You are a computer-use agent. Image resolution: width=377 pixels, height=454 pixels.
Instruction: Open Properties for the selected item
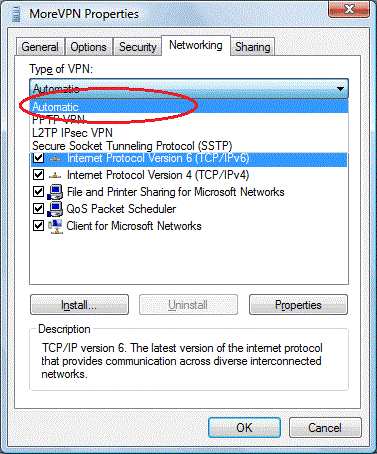pyautogui.click(x=298, y=305)
